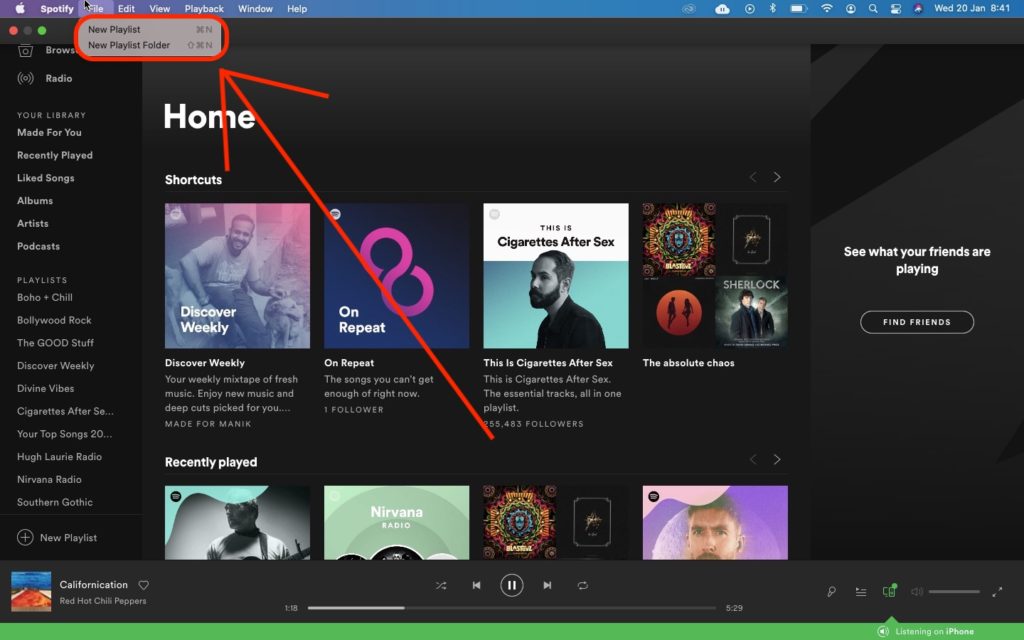1024x640 pixels.
Task: Open the Playback menu
Action: tap(204, 8)
